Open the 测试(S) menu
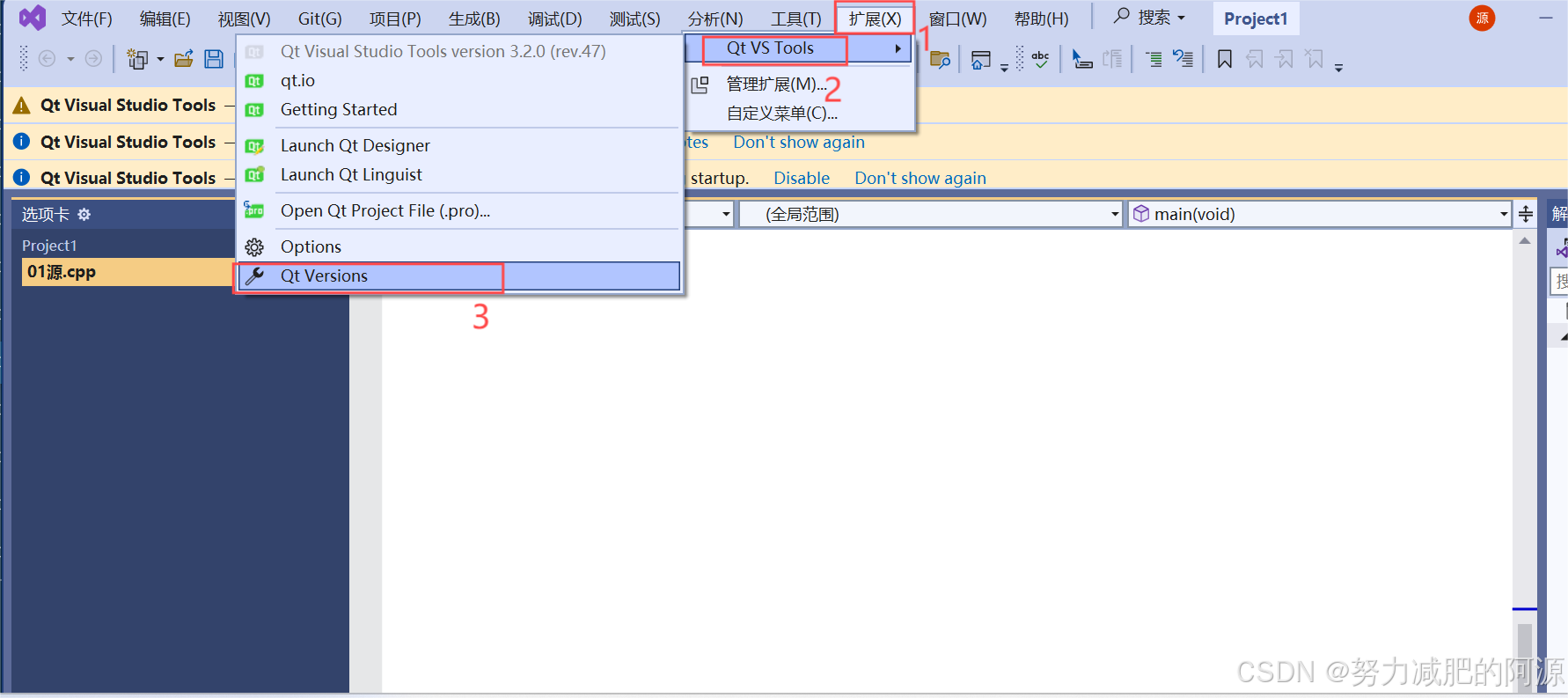 click(634, 18)
